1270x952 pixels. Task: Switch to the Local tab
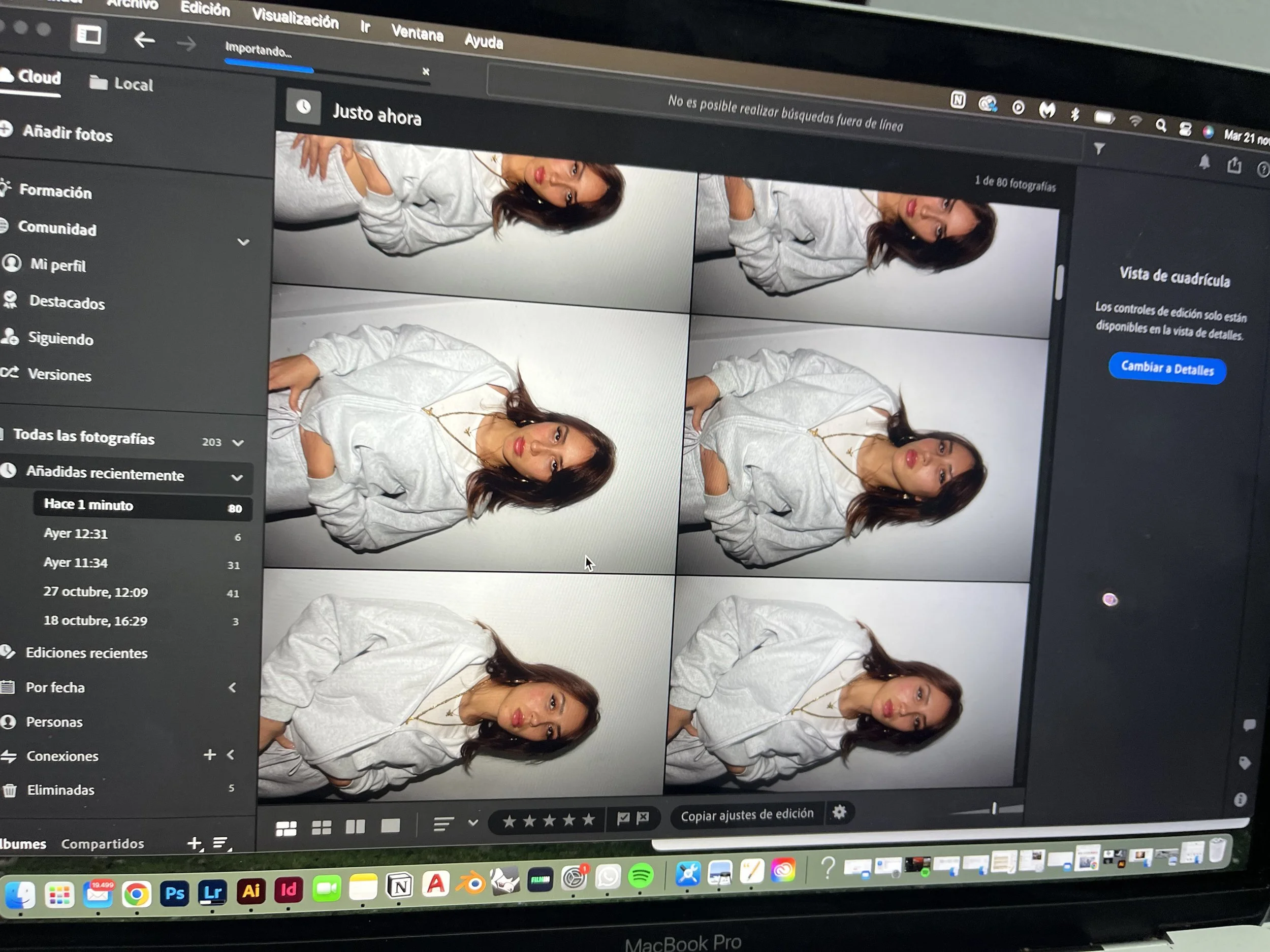(122, 84)
